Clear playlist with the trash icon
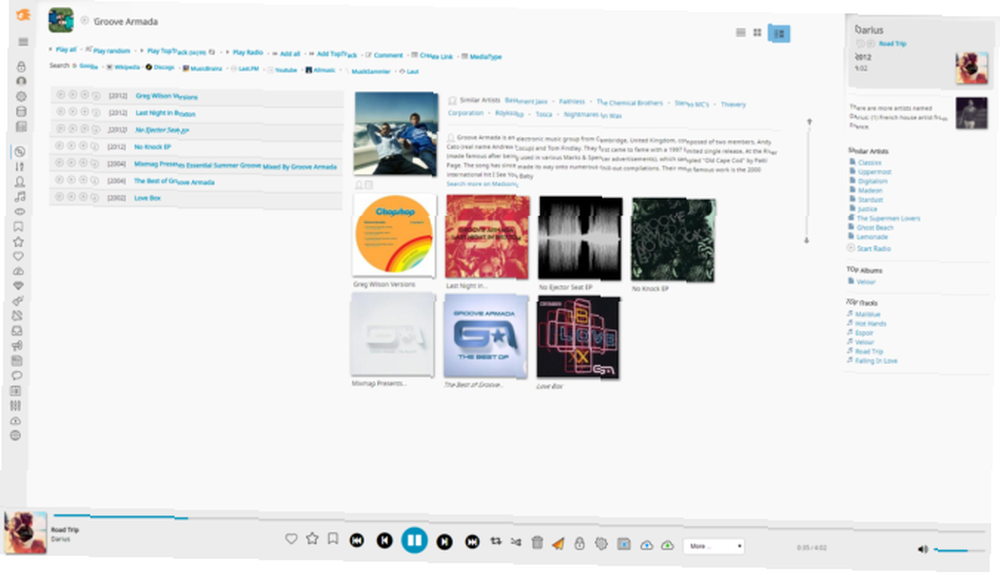This screenshot has width=1000, height=575. [537, 542]
